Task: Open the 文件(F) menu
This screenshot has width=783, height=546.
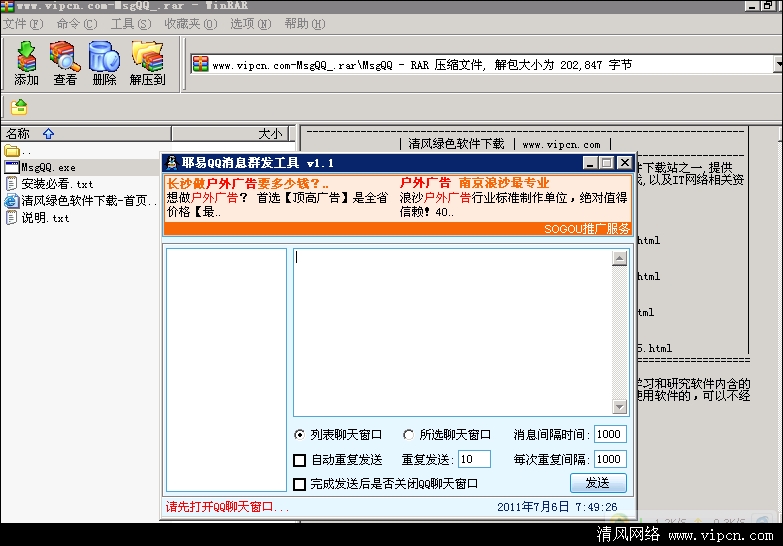Action: click(x=23, y=24)
